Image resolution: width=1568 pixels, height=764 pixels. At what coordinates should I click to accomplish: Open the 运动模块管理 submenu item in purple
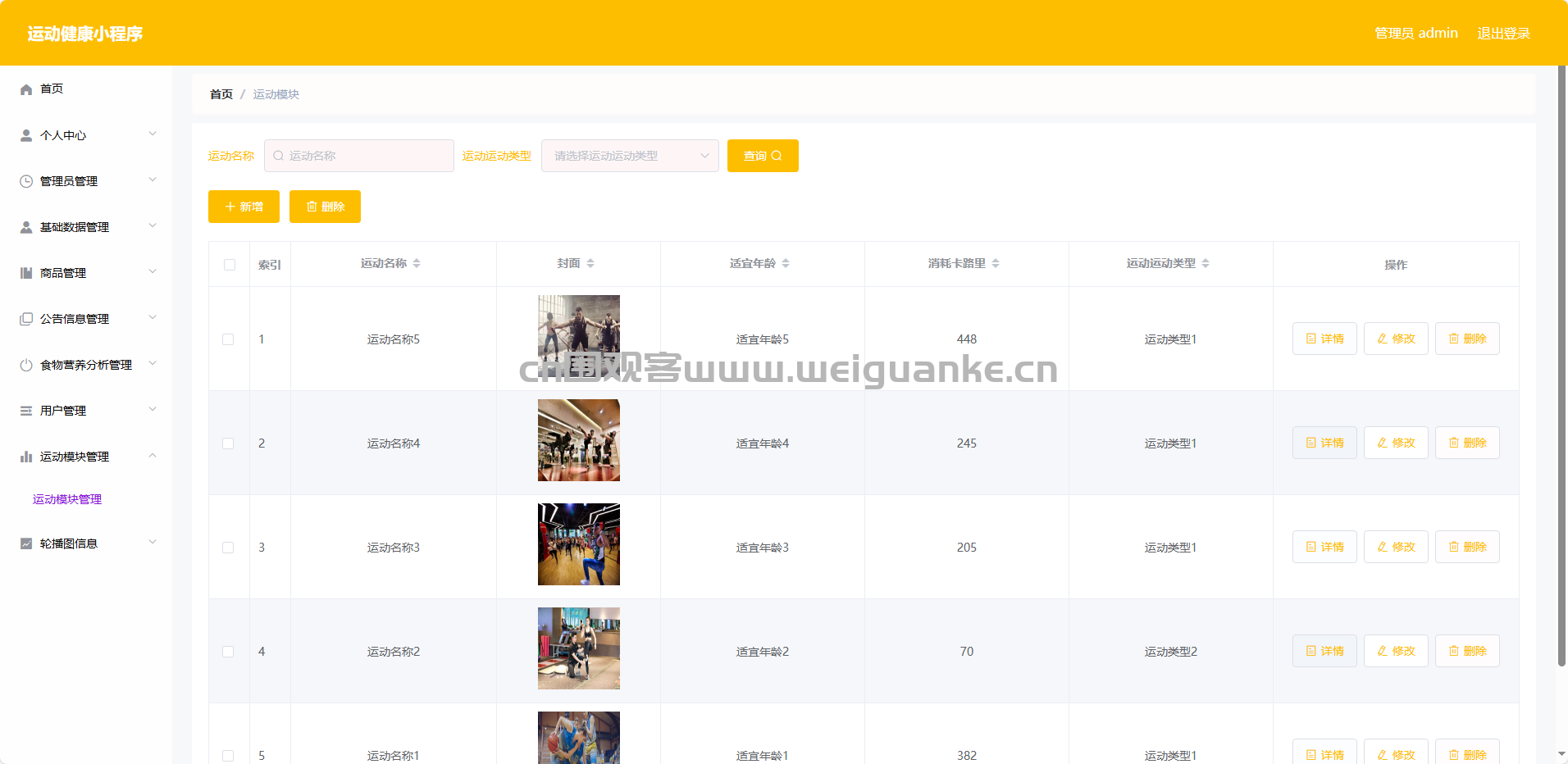67,499
